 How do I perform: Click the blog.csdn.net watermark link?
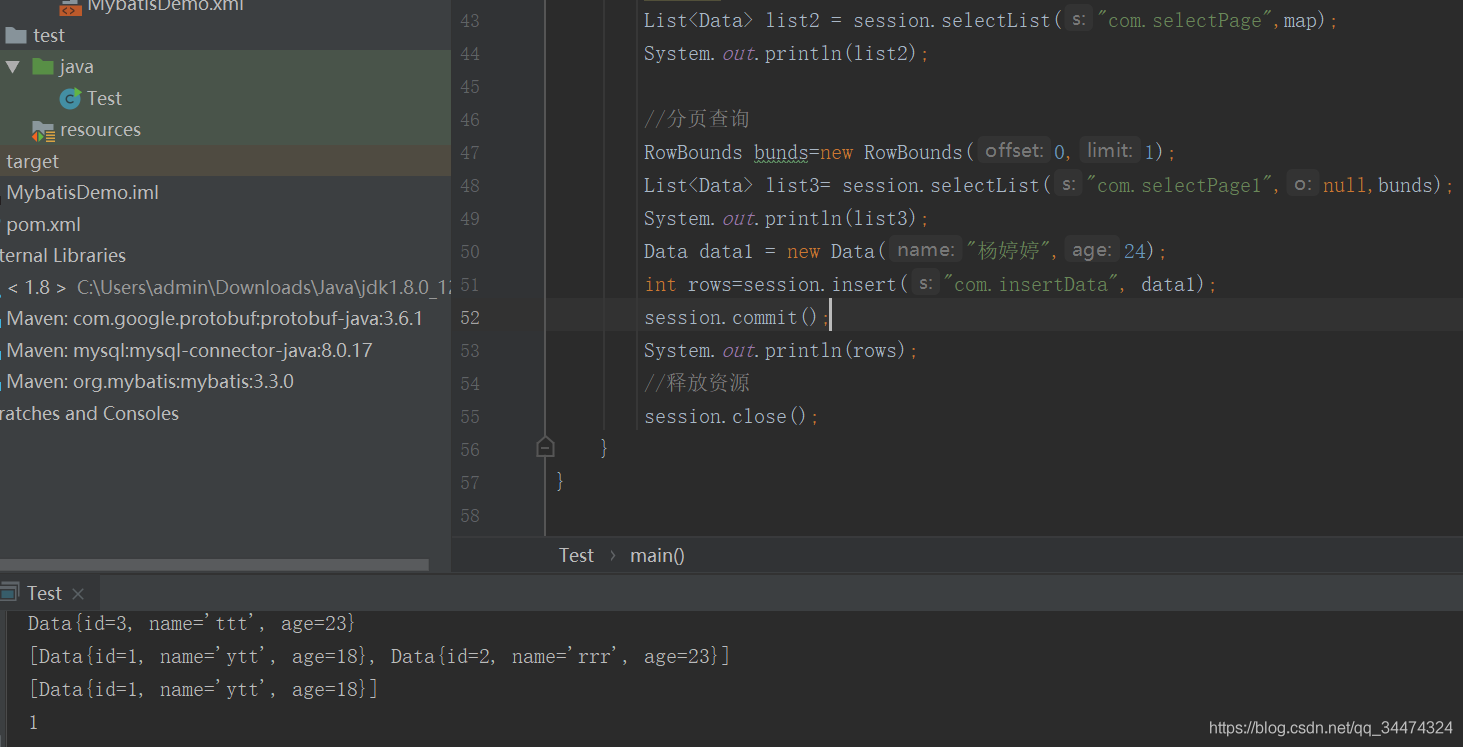click(x=1330, y=728)
